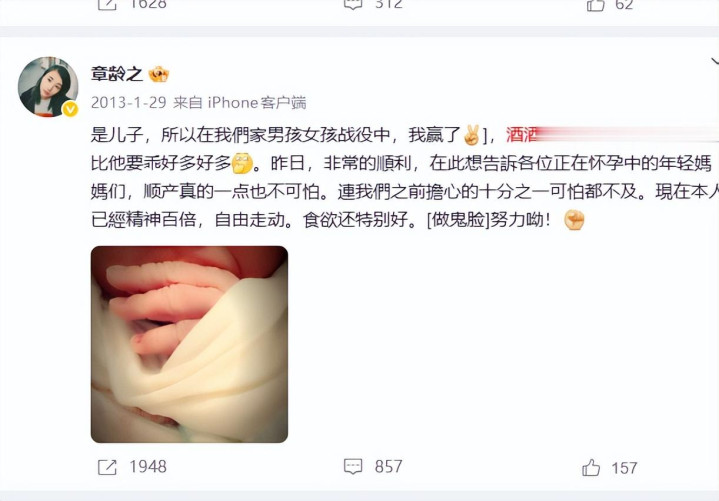The height and width of the screenshot is (501, 719).
Task: Click the iPhone客户端 source link
Action: point(257,102)
